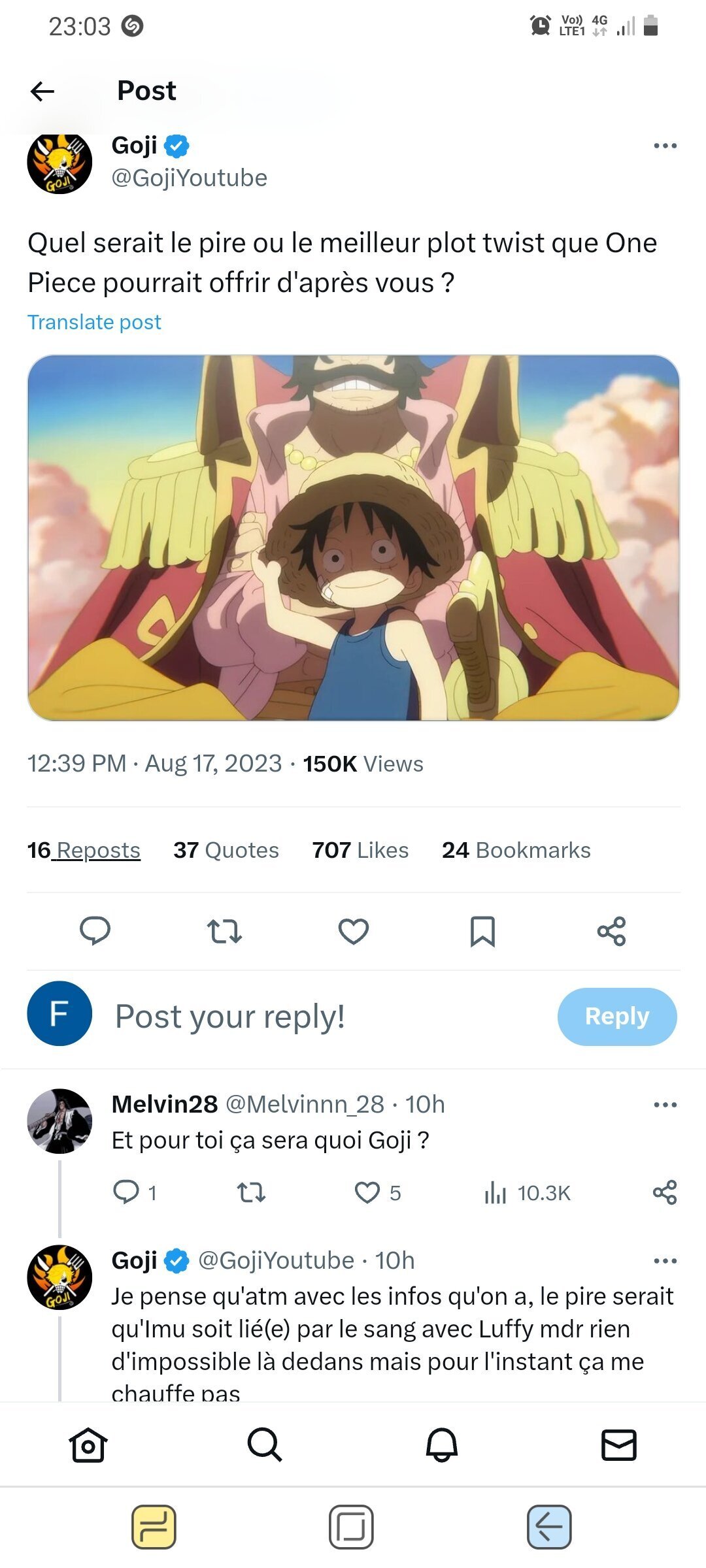
Task: Open the main post's three-dot menu
Action: (665, 146)
